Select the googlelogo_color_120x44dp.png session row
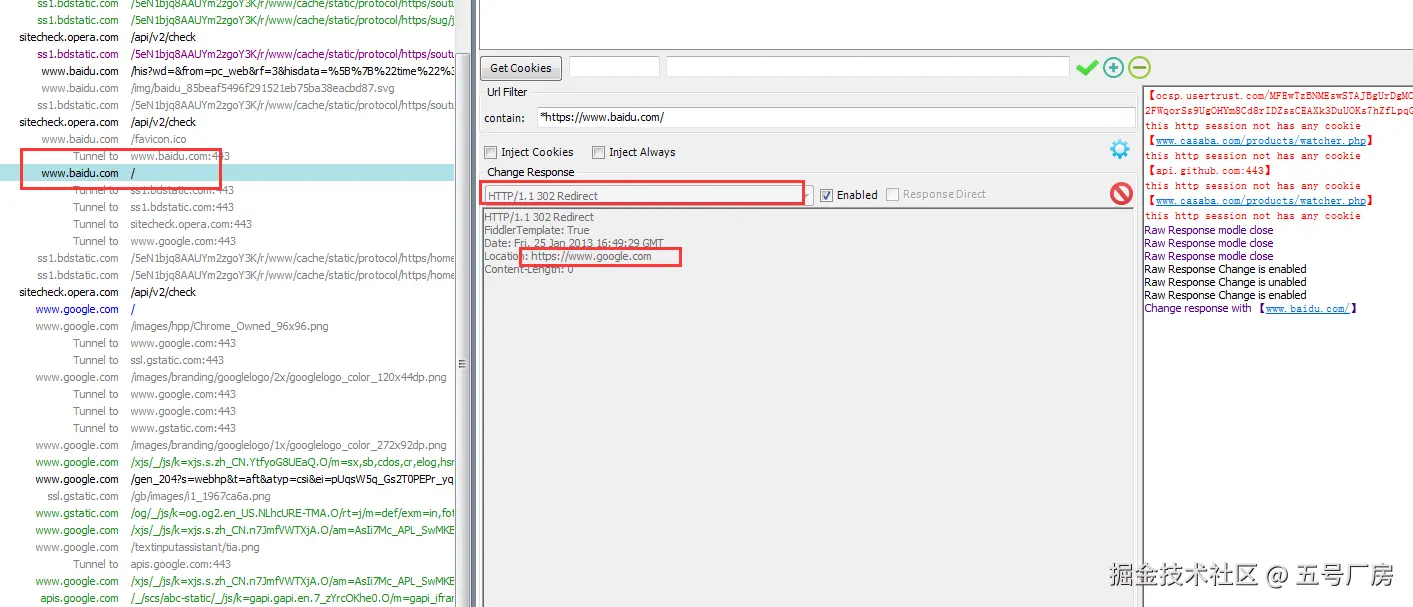Screen dimensions: 1413x607 [227, 377]
